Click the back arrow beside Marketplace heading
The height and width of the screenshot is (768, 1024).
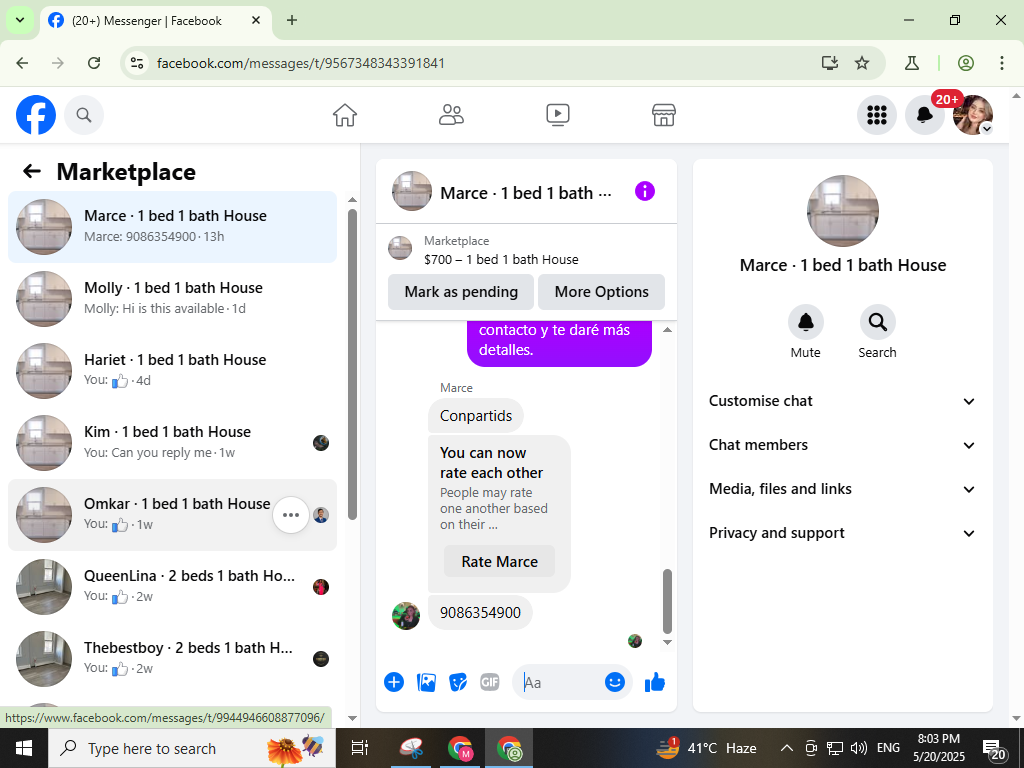[32, 171]
